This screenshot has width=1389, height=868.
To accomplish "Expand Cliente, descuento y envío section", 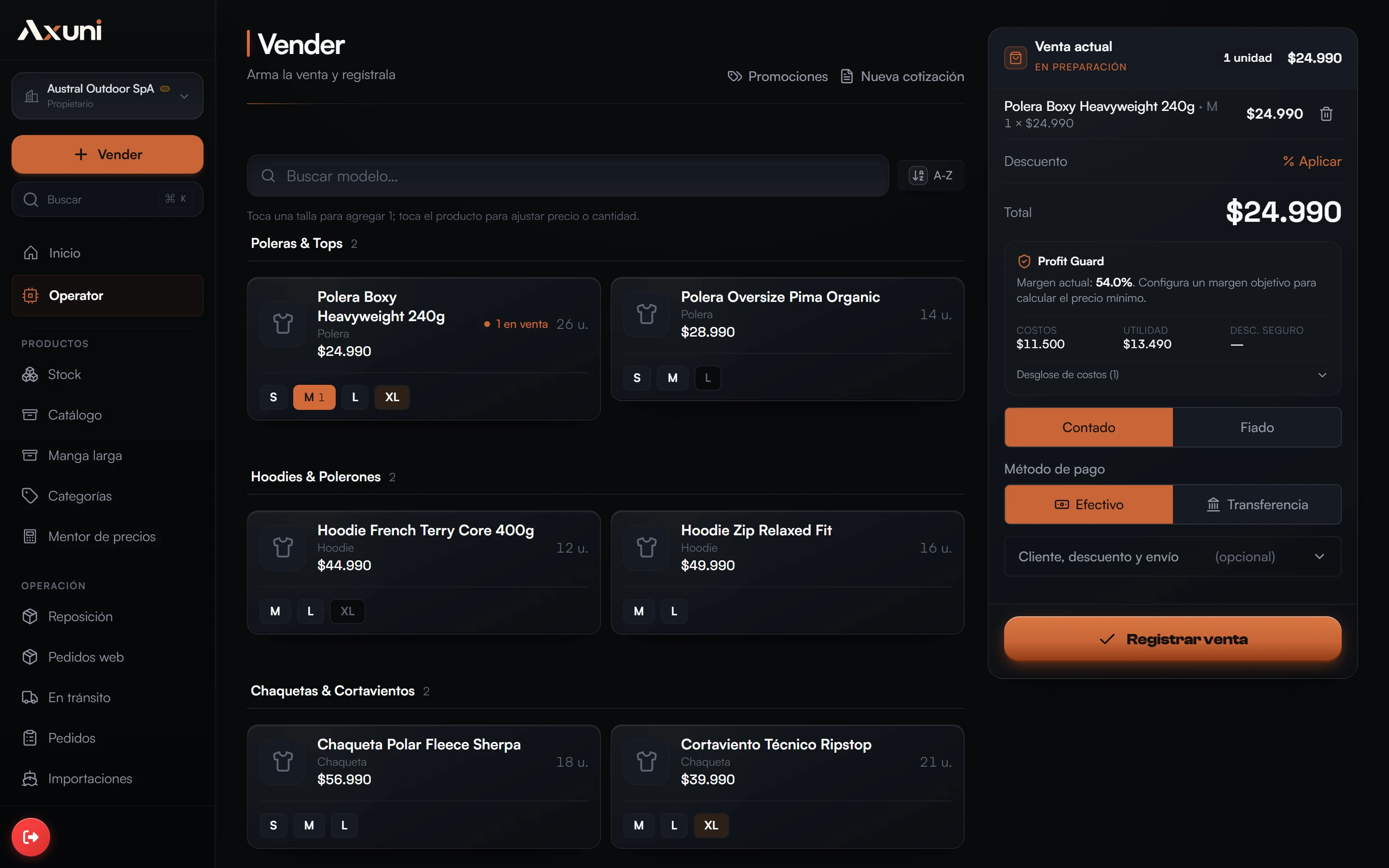I will 1172,556.
